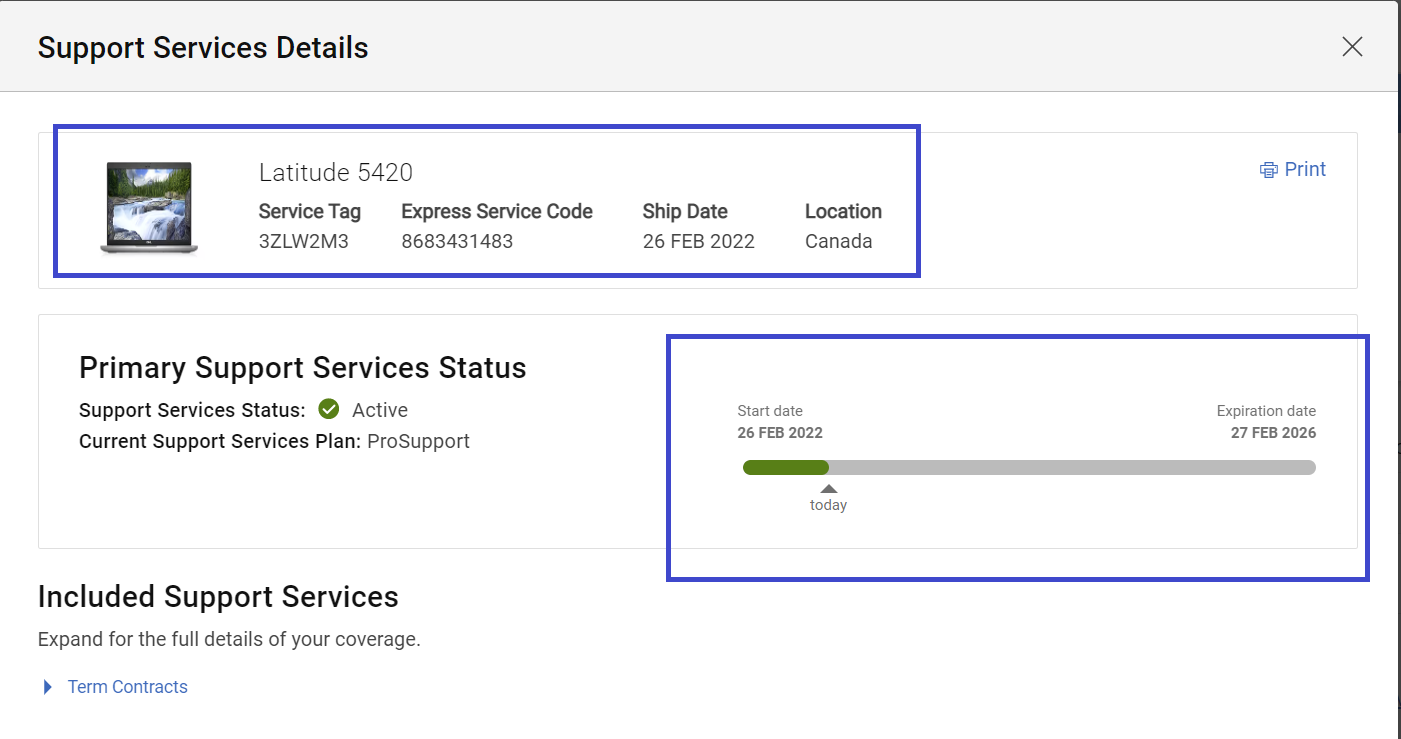Click the Primary Support Services Status heading
This screenshot has height=739, width=1401.
click(x=302, y=368)
